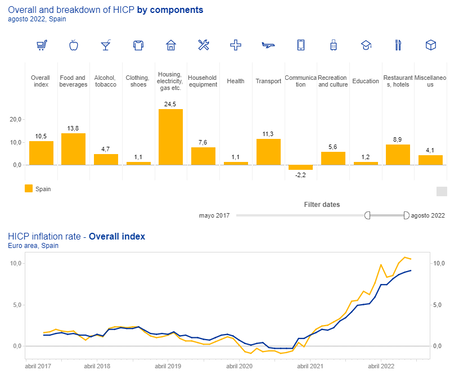
Task: Click the 'Euro area, Spain' subtitle
Action: (33, 246)
